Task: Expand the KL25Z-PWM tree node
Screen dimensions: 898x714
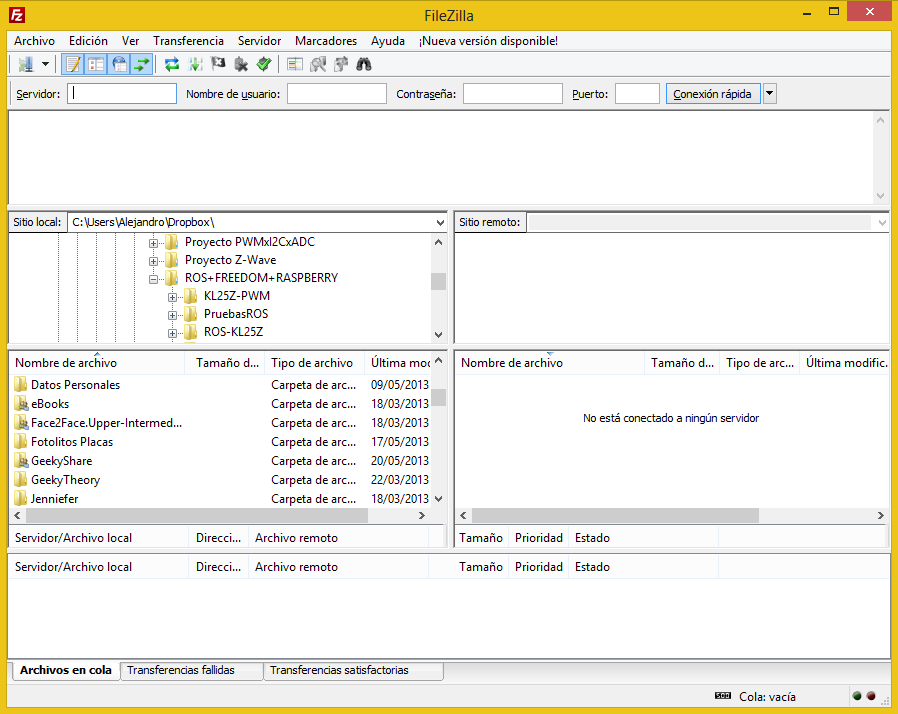Action: 172,297
